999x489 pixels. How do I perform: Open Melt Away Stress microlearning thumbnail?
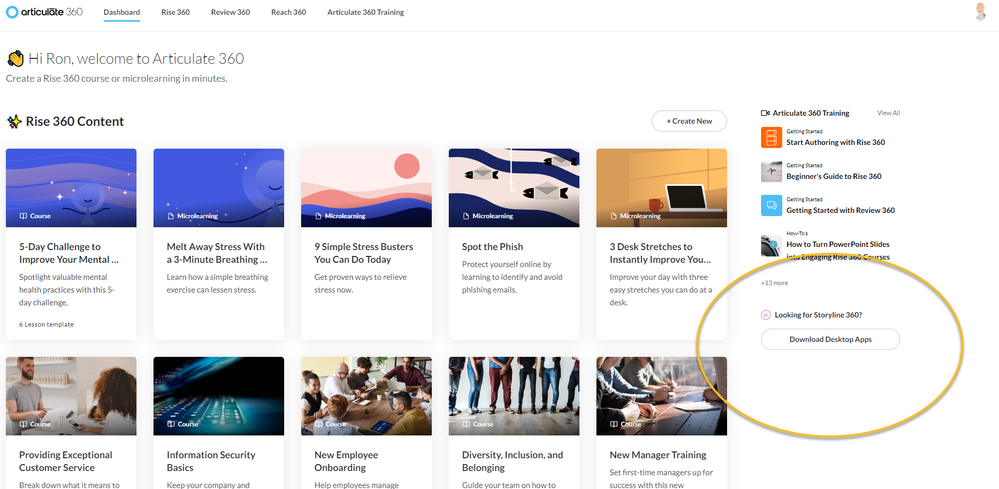point(219,188)
